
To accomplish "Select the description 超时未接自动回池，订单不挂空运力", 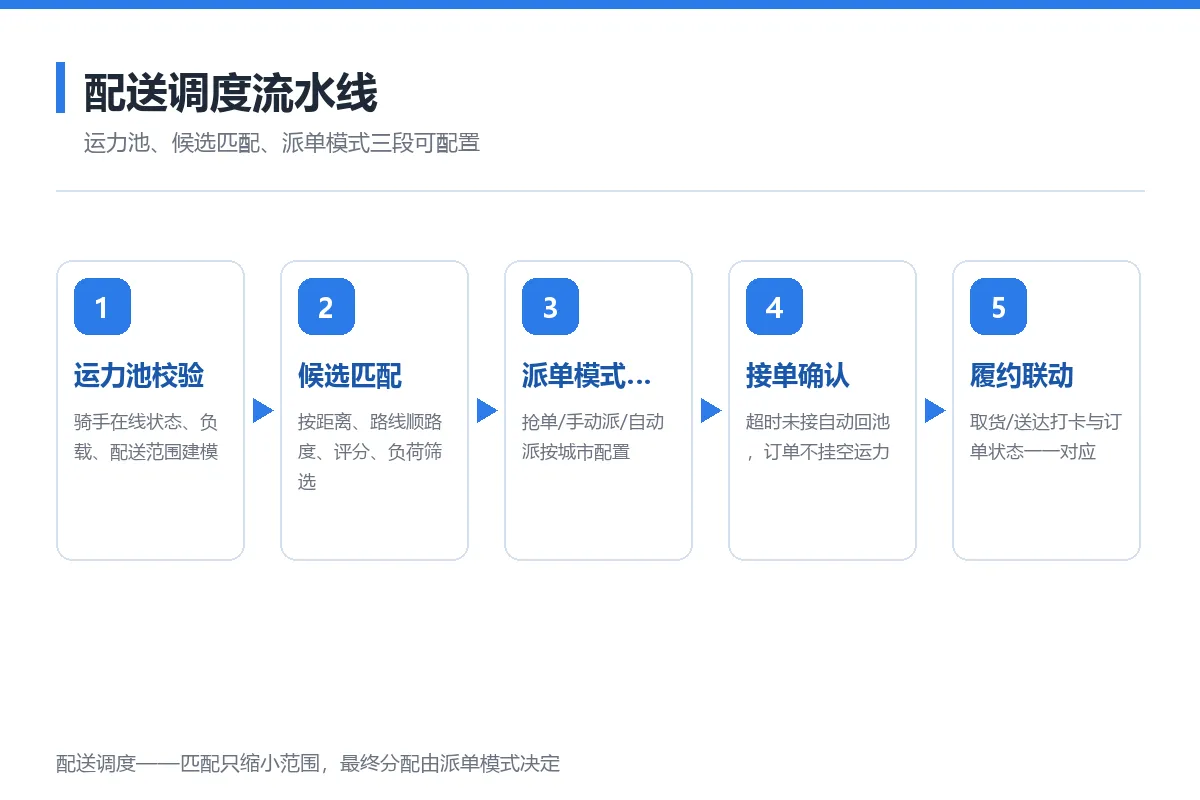I will click(818, 437).
